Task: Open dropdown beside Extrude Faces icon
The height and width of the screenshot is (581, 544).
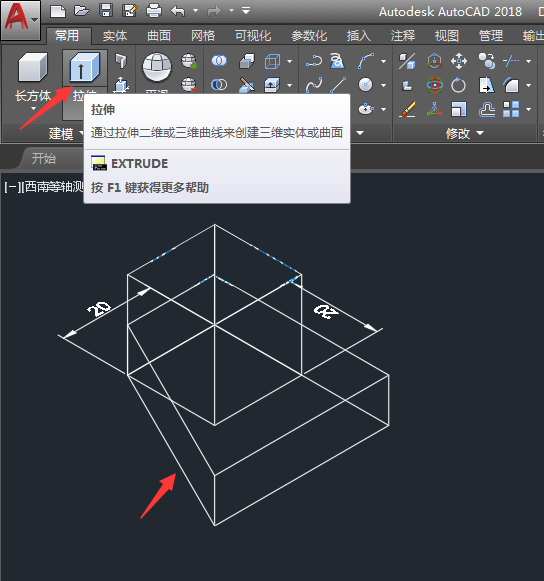Action: click(x=290, y=85)
